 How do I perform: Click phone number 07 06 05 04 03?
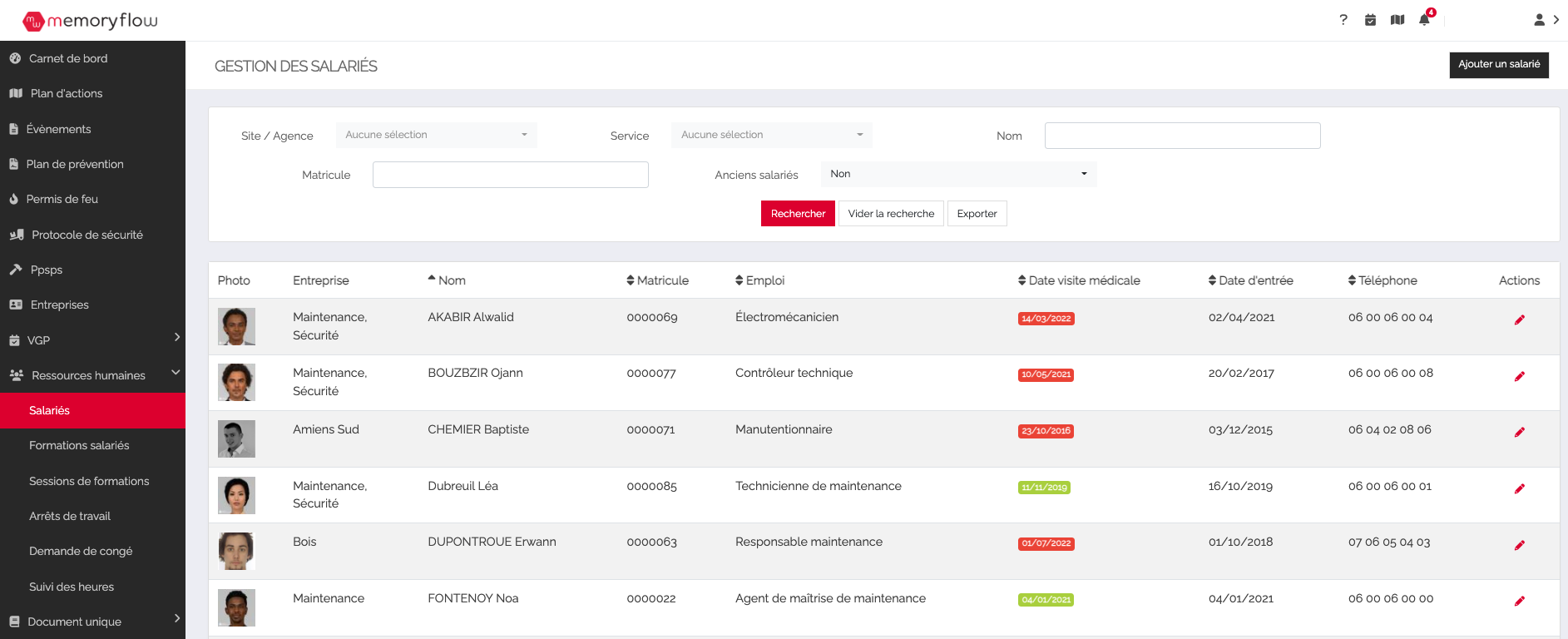tap(1389, 542)
